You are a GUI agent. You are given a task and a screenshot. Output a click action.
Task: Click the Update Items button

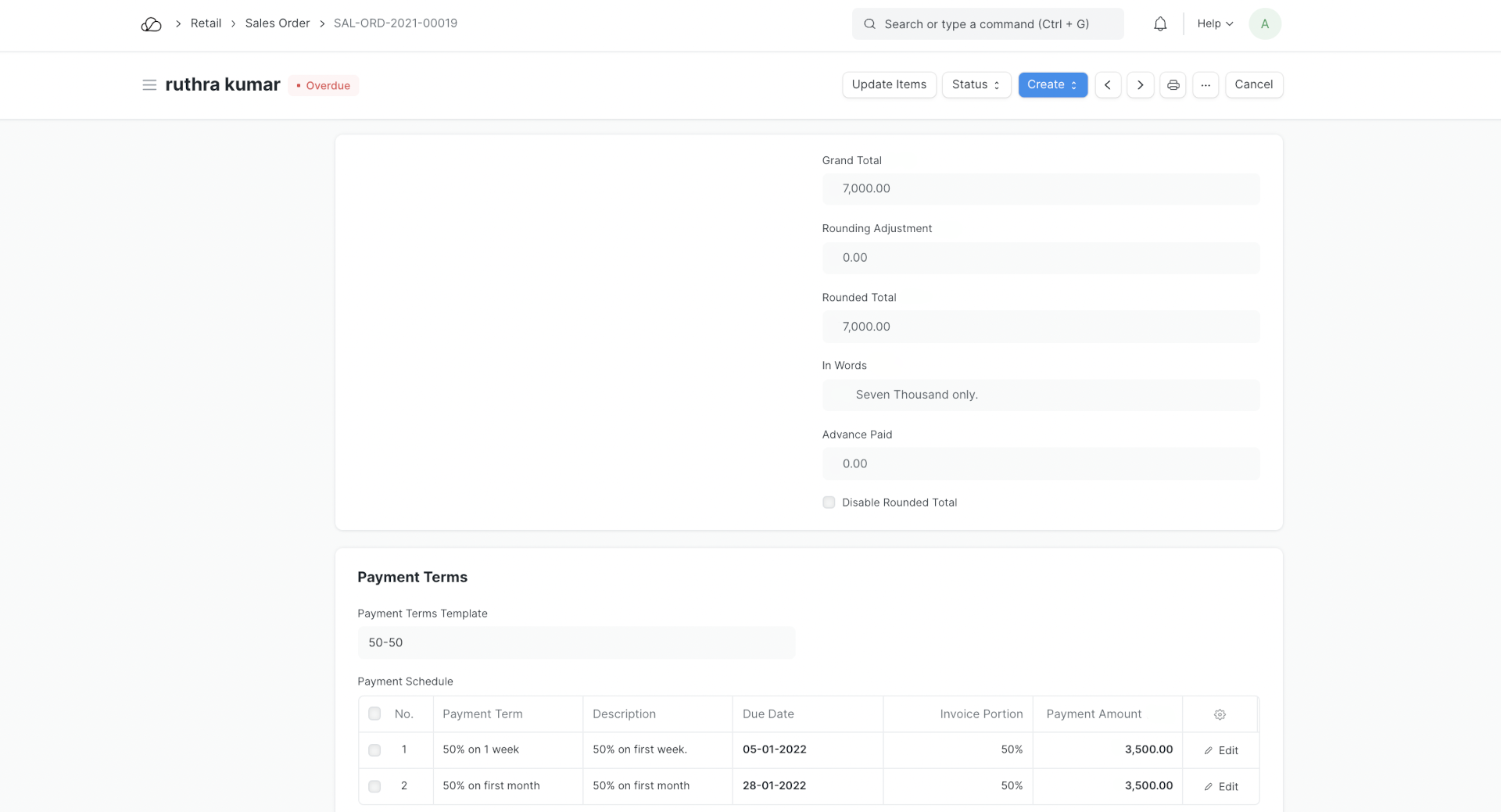coord(889,84)
